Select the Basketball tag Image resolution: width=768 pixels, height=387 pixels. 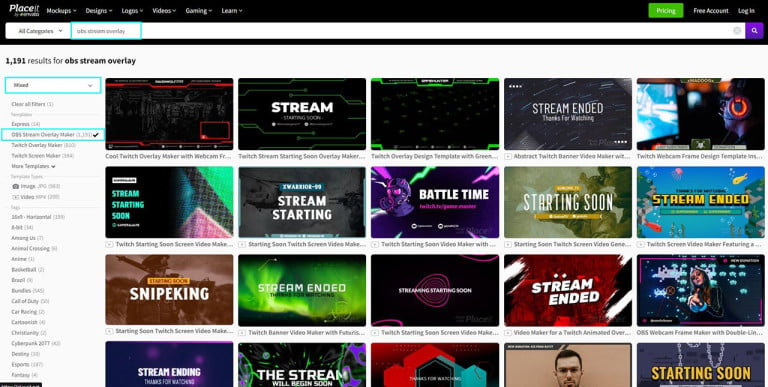[x=27, y=270]
